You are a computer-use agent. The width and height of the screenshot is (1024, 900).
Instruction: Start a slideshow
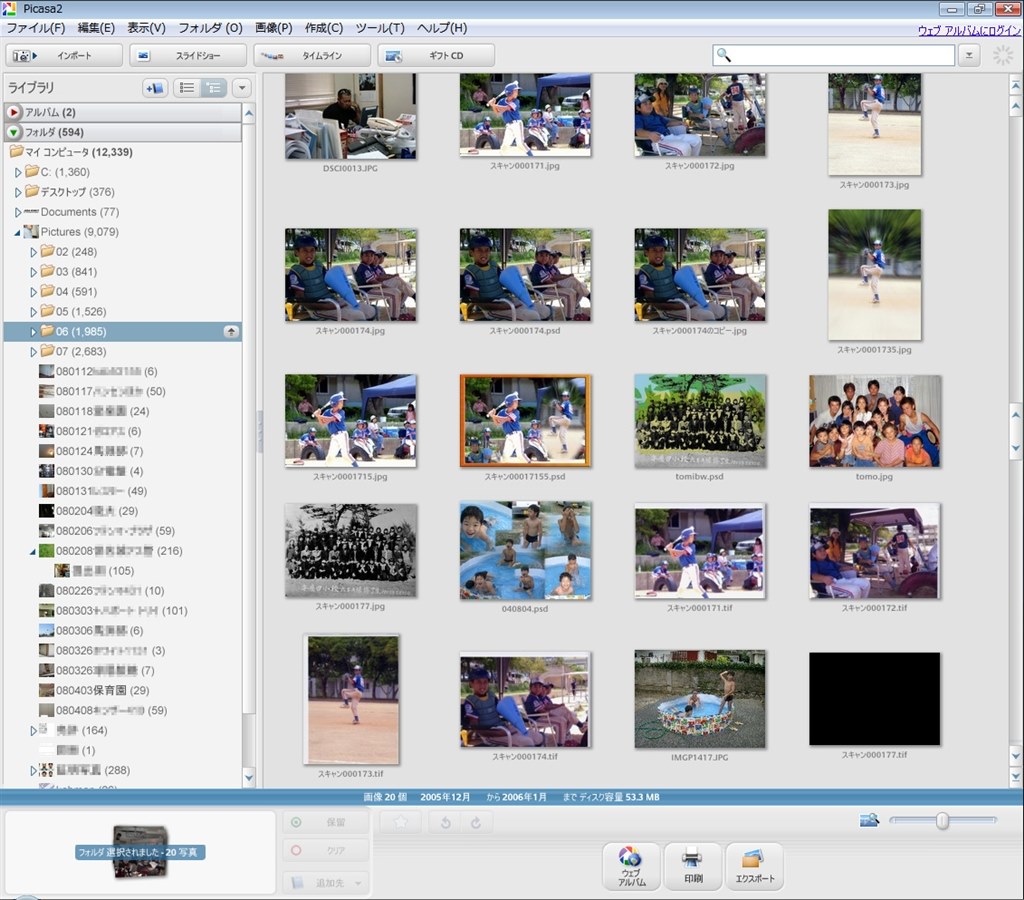(190, 55)
